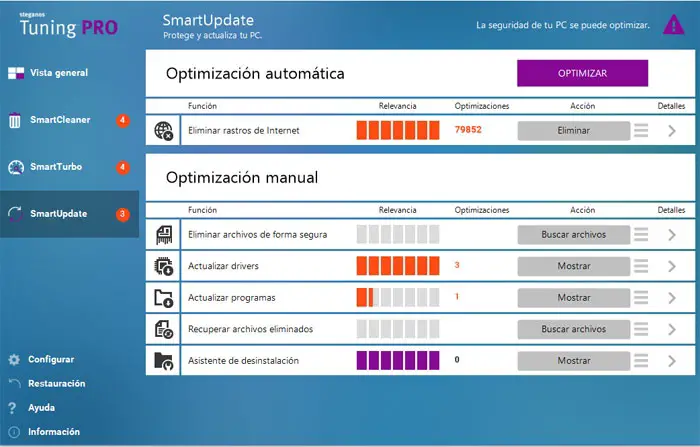Screen dimensions: 700x447
Task: Open the Ayuda help link
Action: 42,408
